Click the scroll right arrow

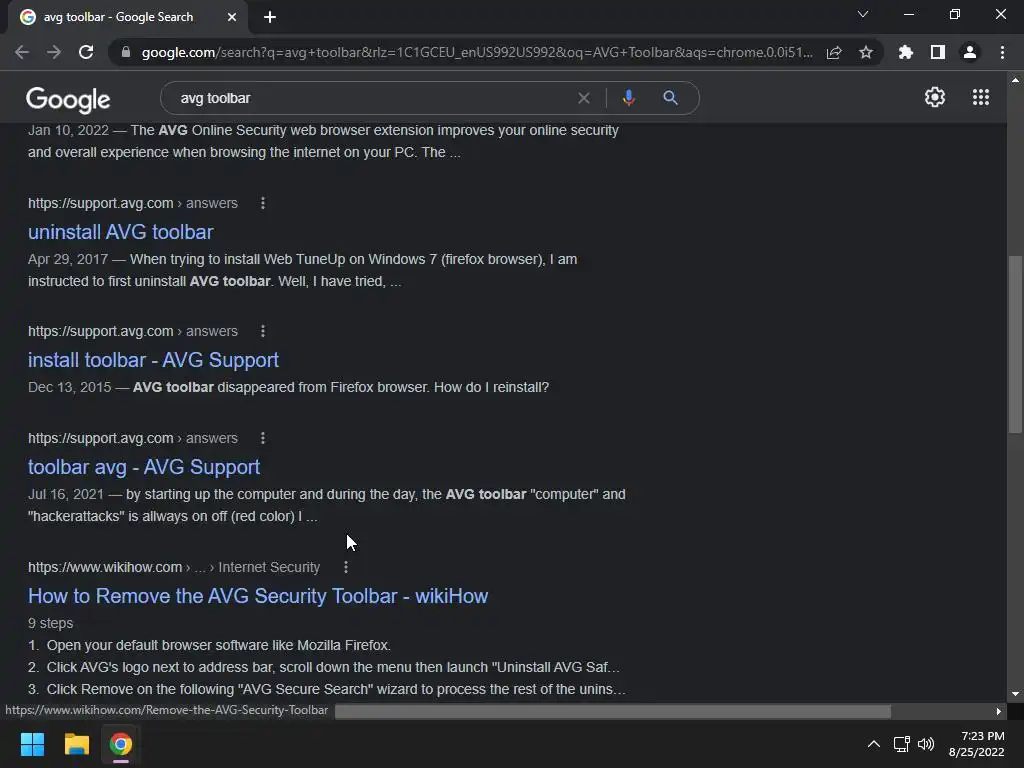pyautogui.click(x=999, y=711)
